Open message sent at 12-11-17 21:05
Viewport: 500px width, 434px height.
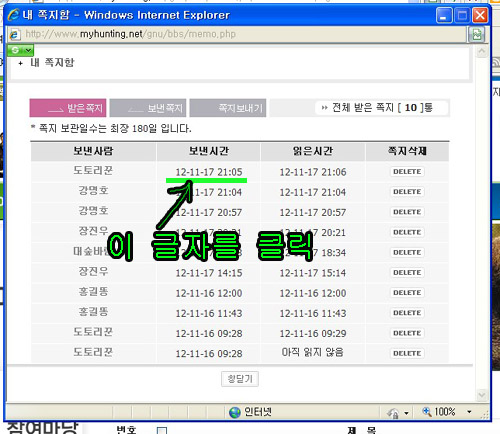(x=209, y=172)
